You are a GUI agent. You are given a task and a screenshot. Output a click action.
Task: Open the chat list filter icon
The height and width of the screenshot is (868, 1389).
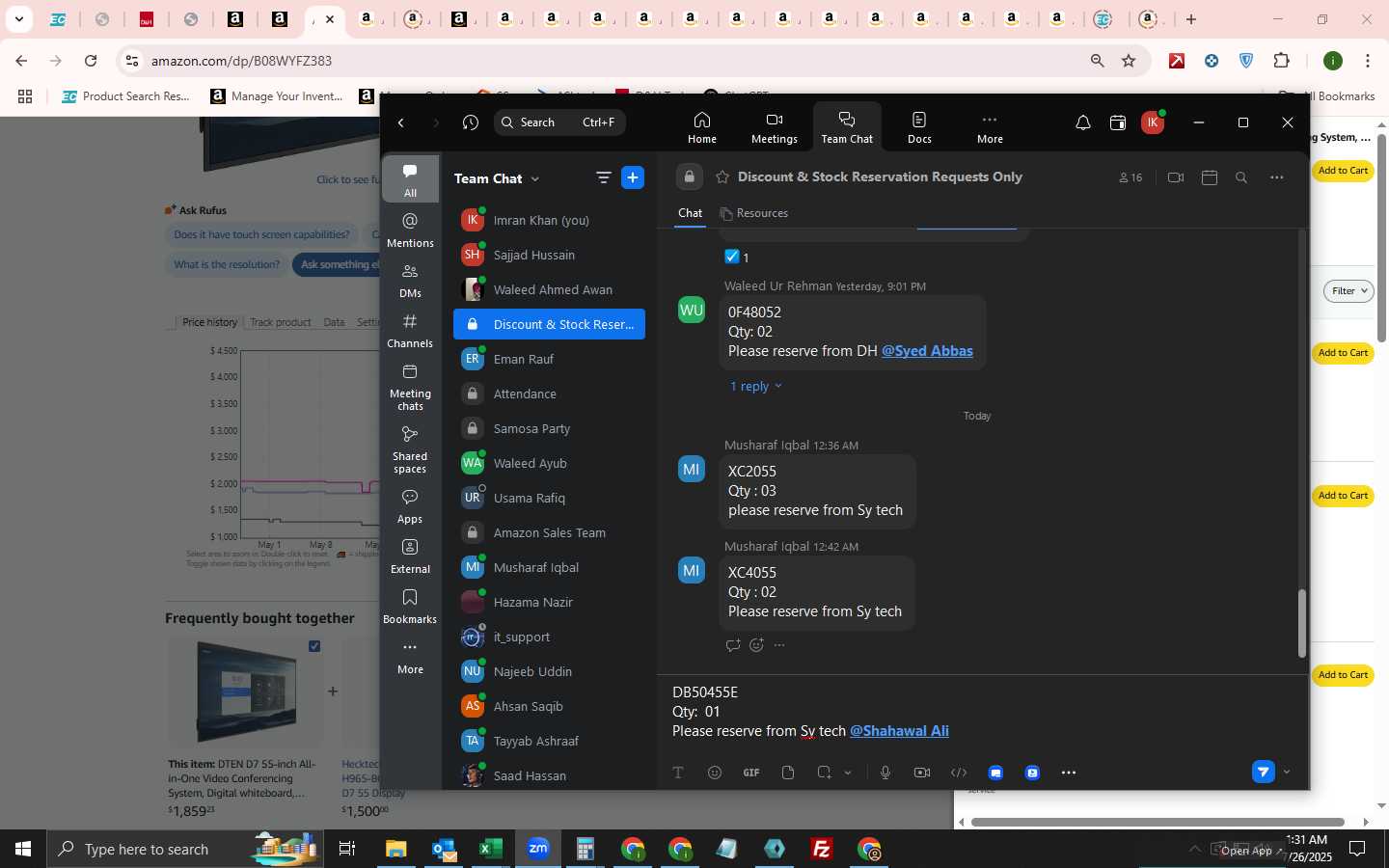coord(604,177)
